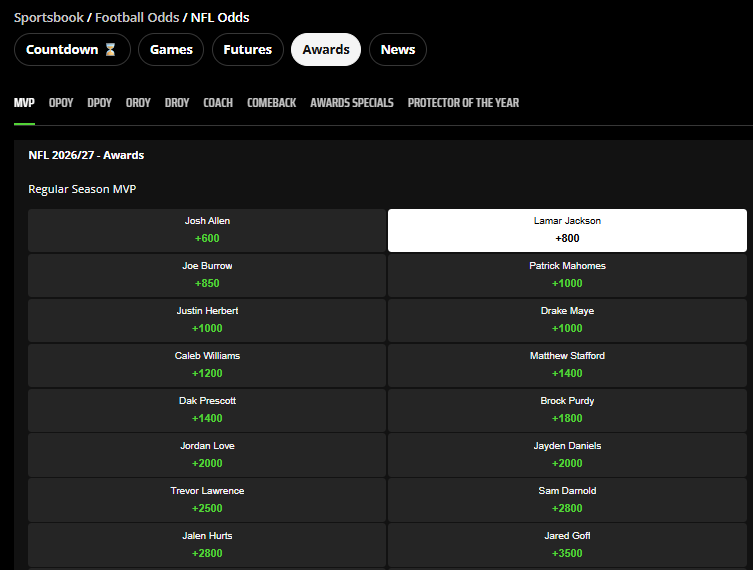Go to Sportsbook breadcrumb link
Screen dimensions: 753x570
[x=49, y=18]
